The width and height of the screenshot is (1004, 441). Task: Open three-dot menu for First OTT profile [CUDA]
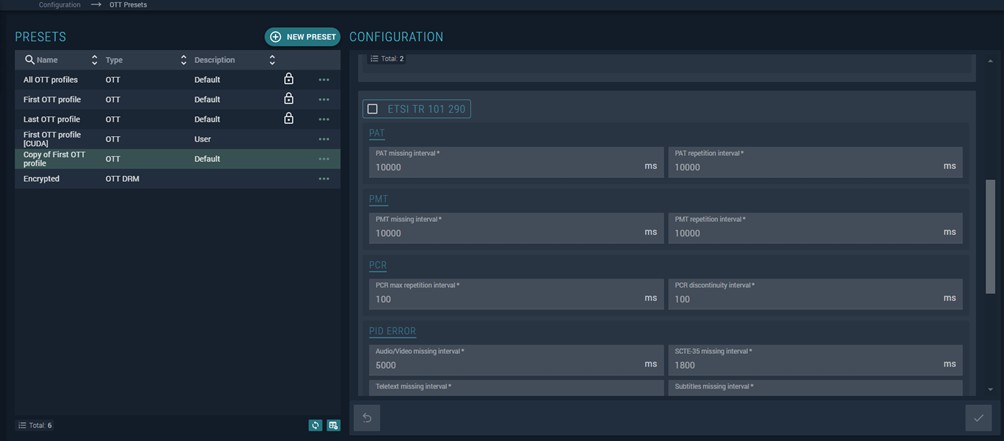(x=324, y=139)
